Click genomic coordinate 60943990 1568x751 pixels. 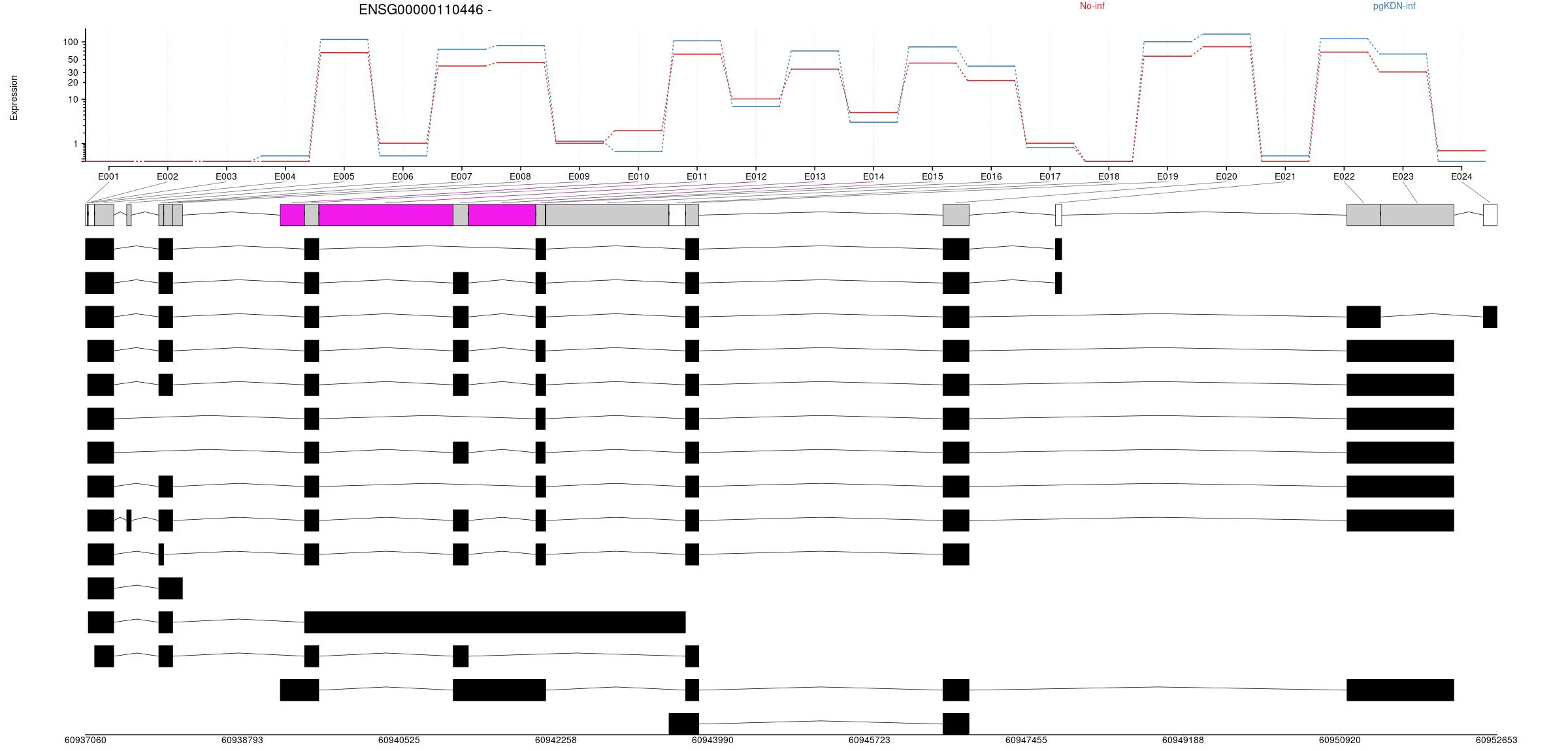pos(713,740)
